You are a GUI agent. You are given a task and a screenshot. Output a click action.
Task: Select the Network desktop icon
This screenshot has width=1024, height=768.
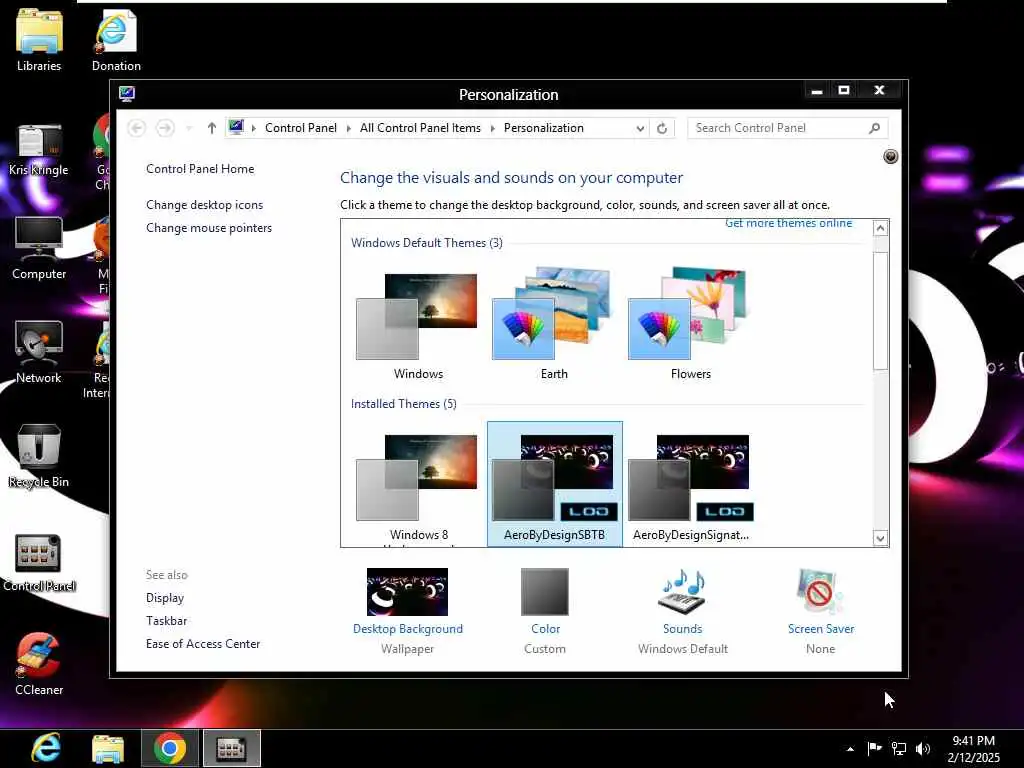pyautogui.click(x=39, y=353)
